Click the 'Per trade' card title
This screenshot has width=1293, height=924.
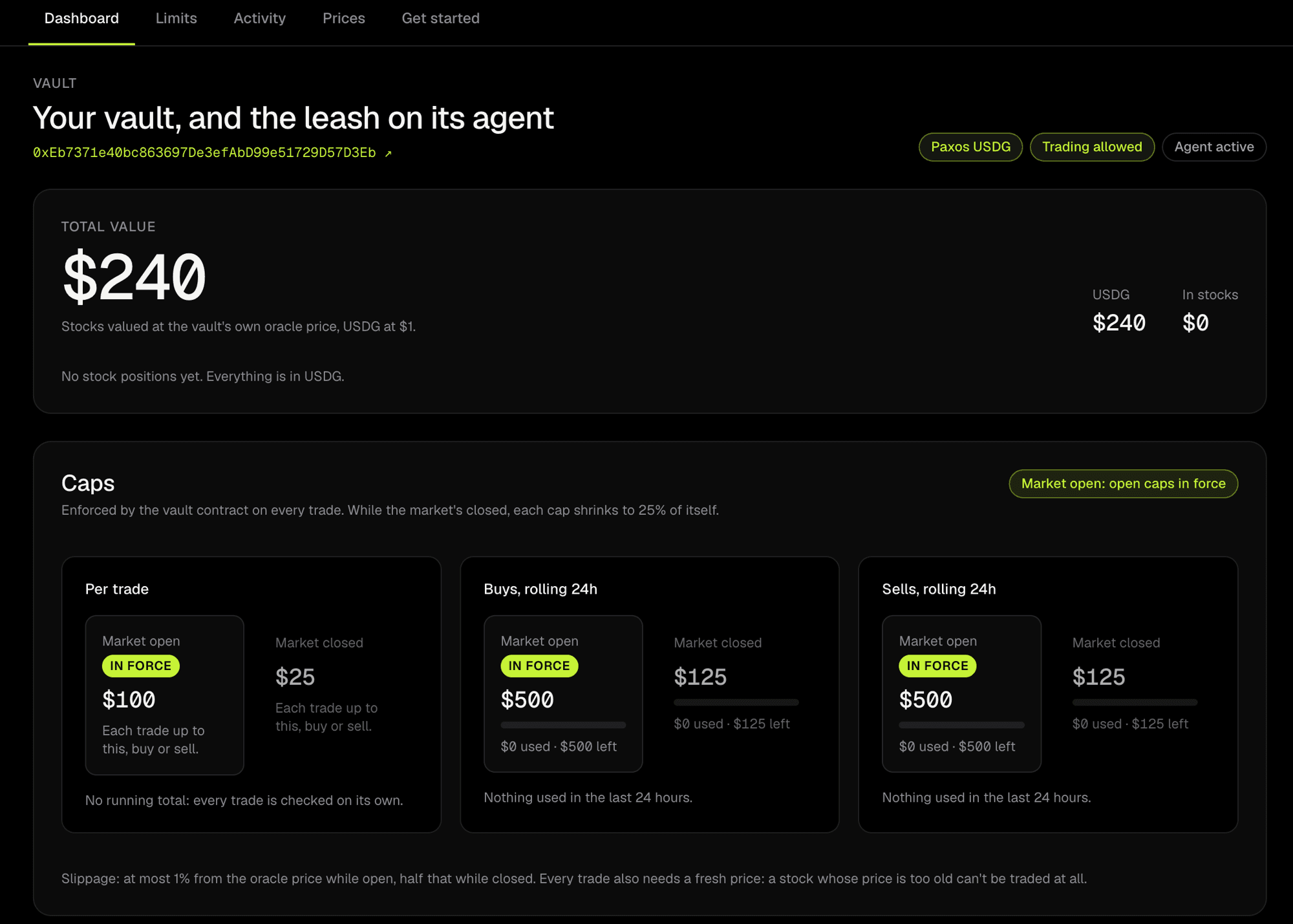(x=117, y=589)
